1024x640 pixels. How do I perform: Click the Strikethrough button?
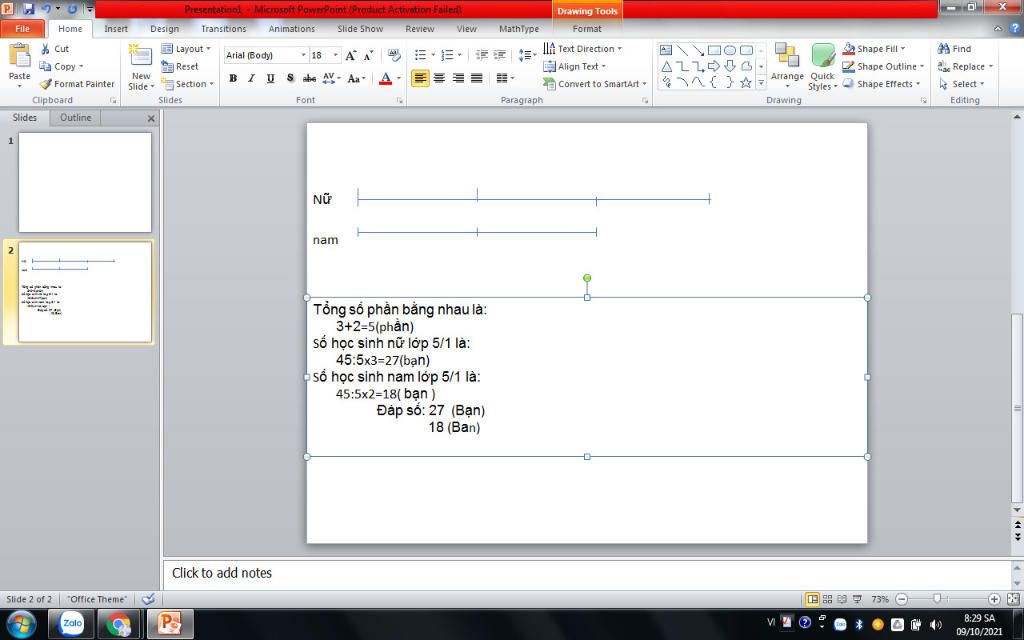(x=310, y=78)
